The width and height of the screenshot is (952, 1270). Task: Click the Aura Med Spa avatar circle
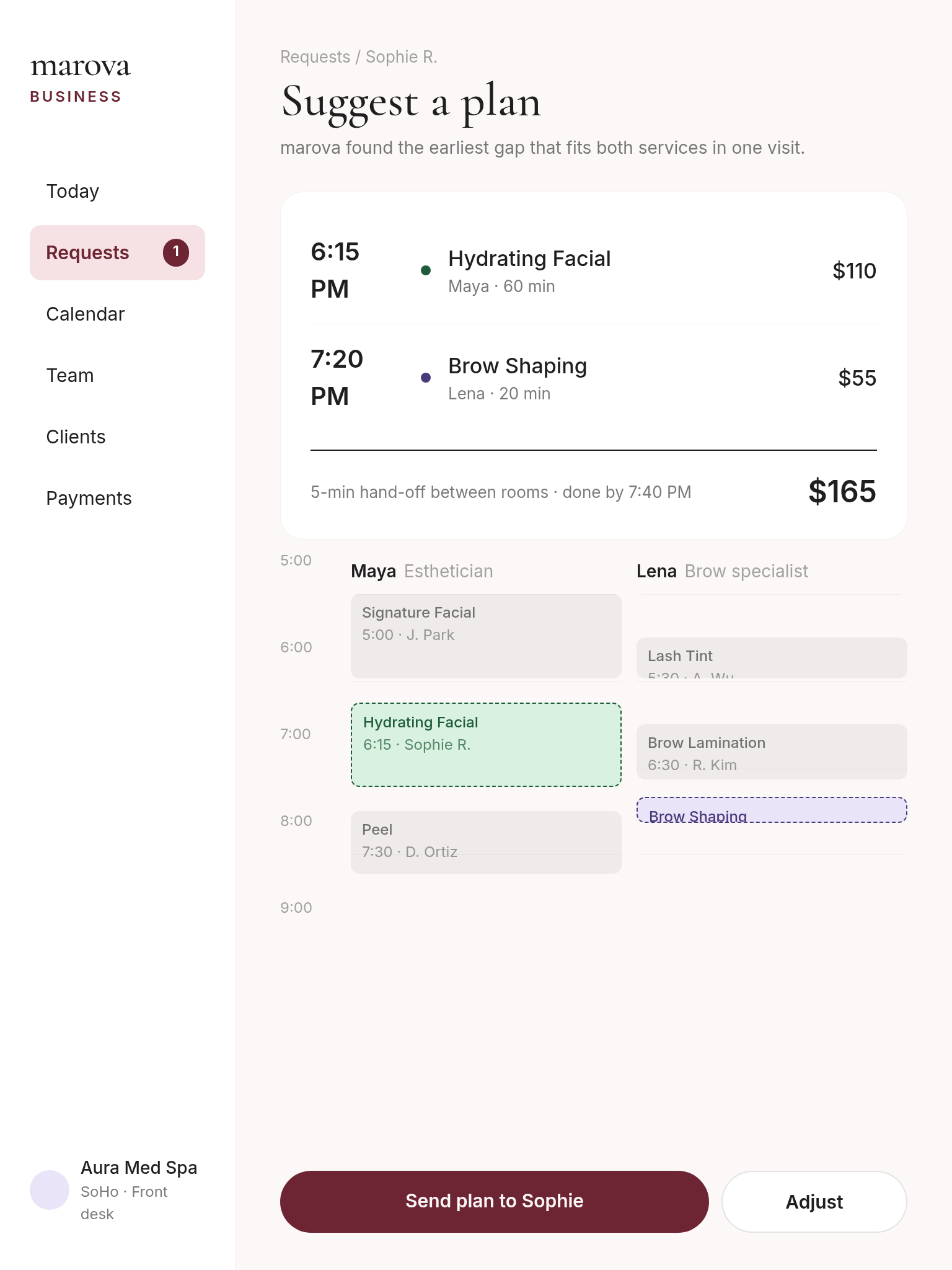tap(50, 1189)
